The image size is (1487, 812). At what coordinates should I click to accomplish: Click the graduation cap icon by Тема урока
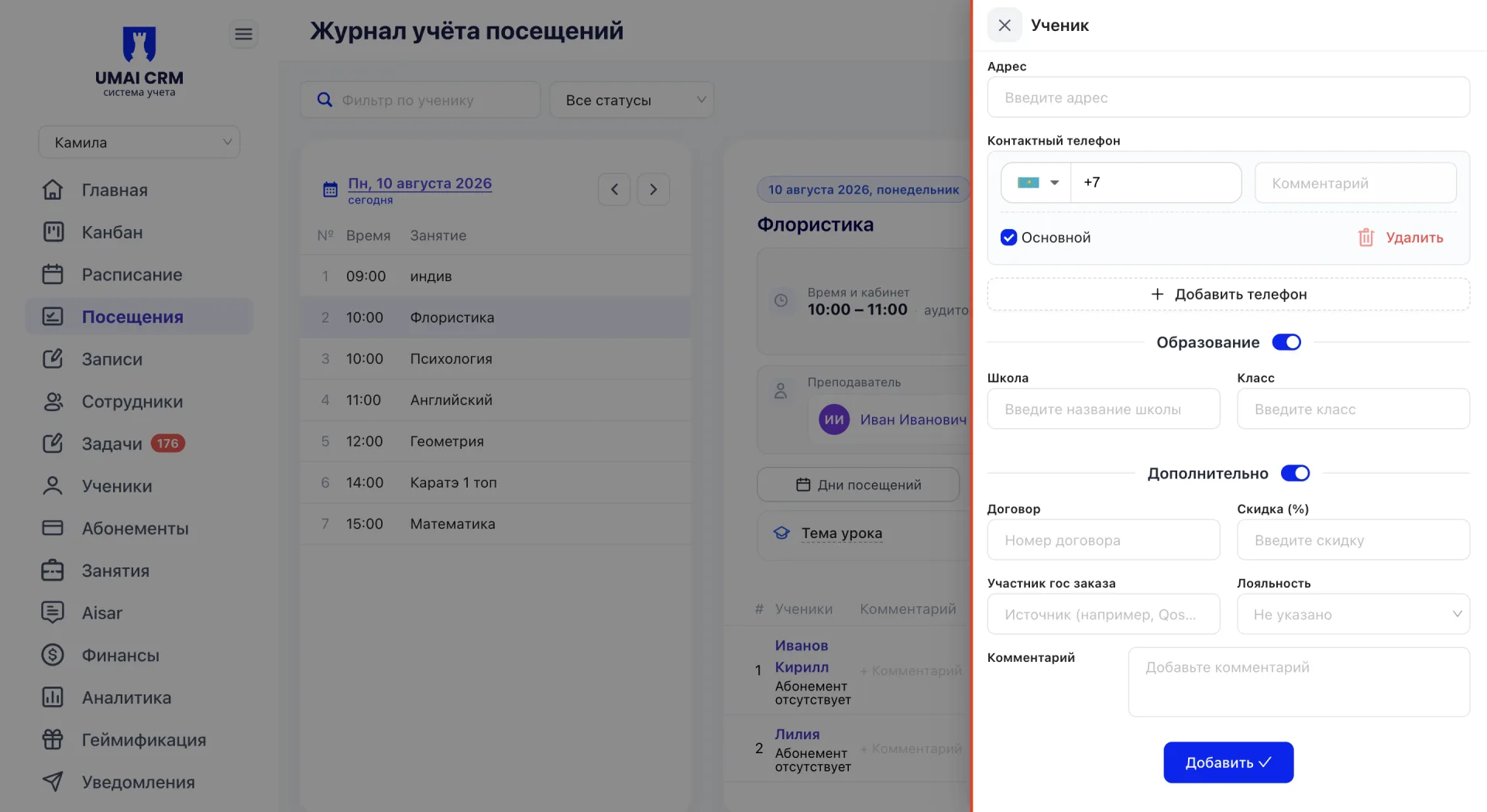pos(781,533)
